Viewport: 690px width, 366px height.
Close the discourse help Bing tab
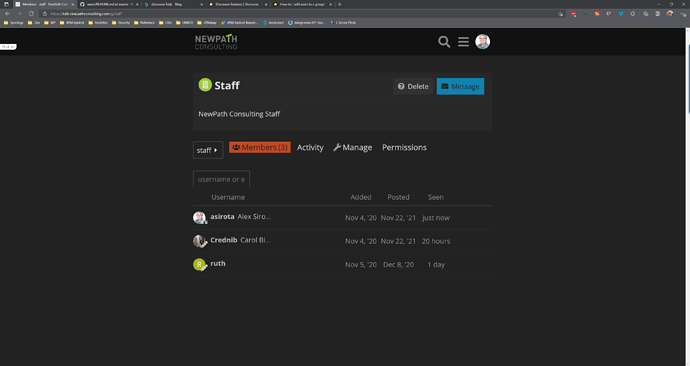[202, 4]
